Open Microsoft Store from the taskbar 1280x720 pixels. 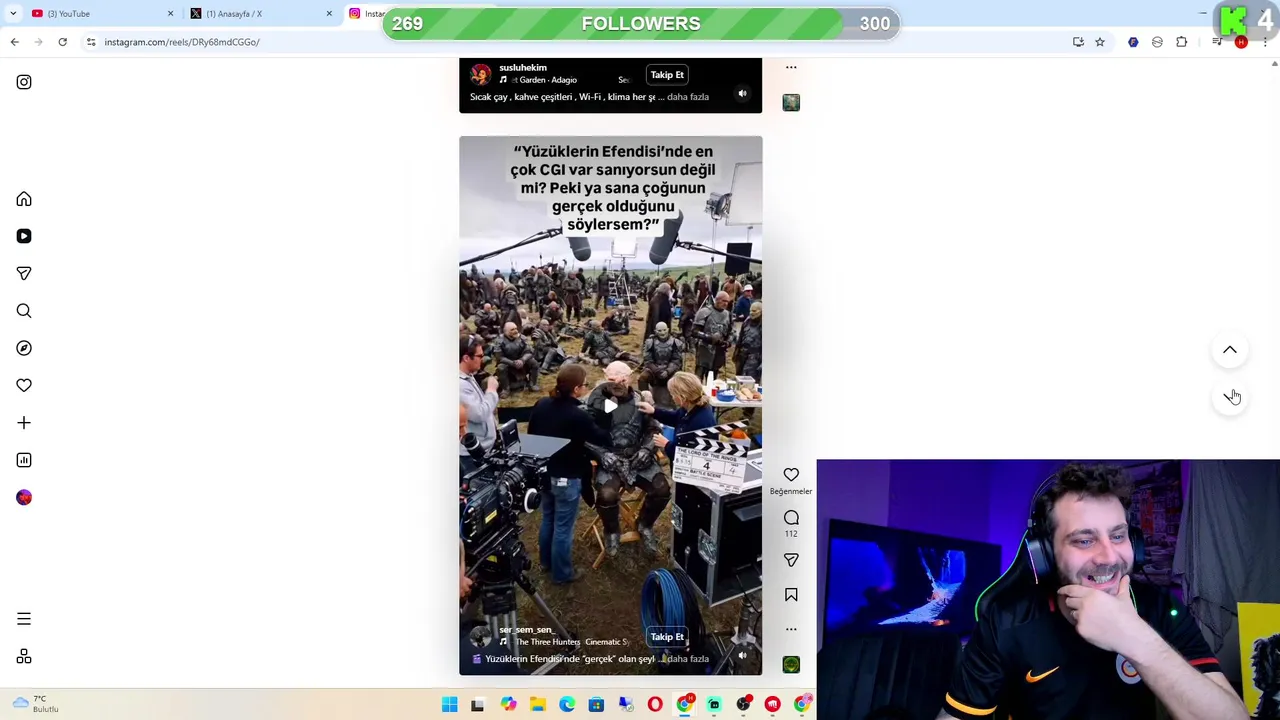596,705
